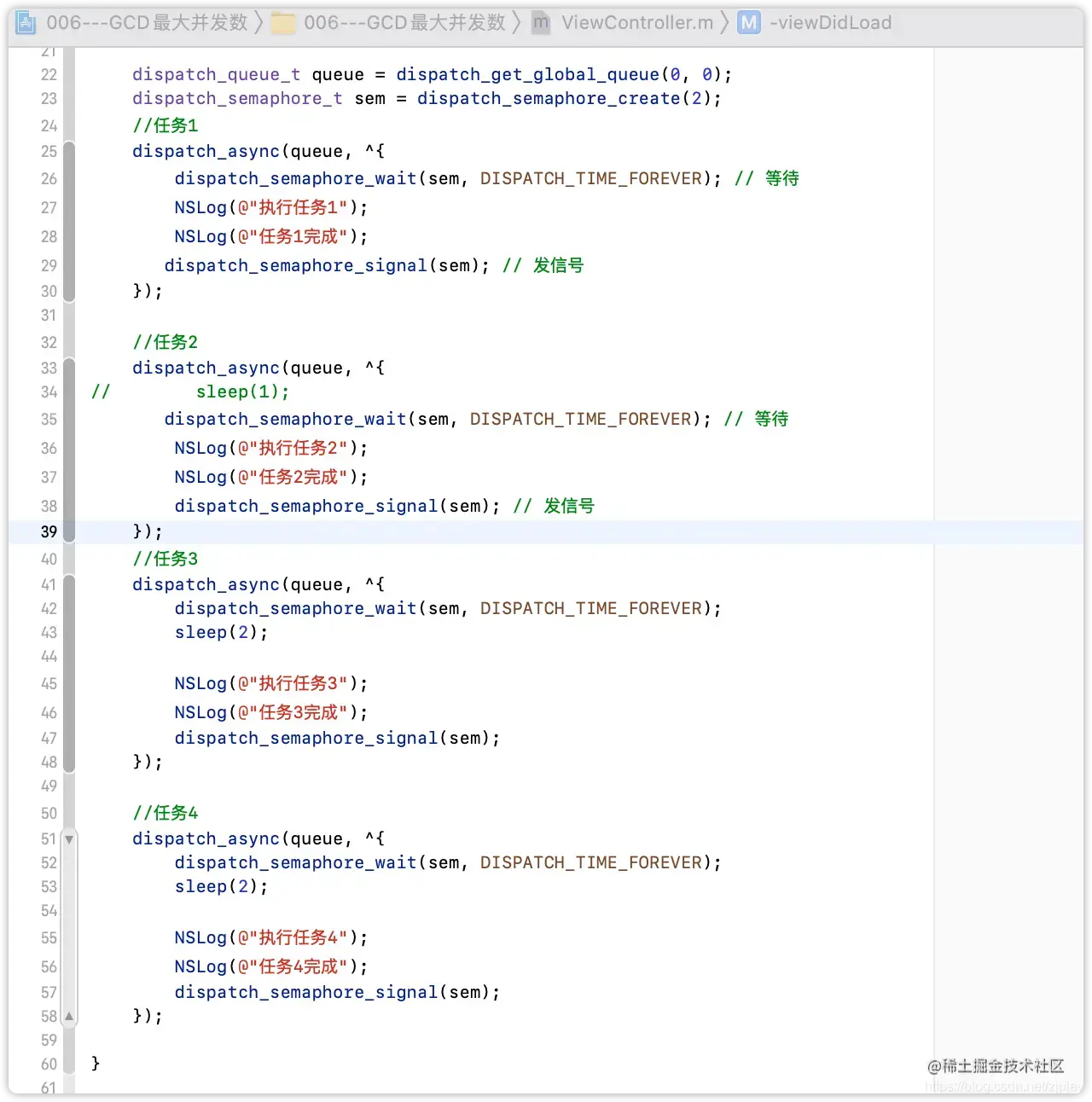Click line number 35 in the gutter
Screen dimensions: 1092x1102
pos(49,420)
